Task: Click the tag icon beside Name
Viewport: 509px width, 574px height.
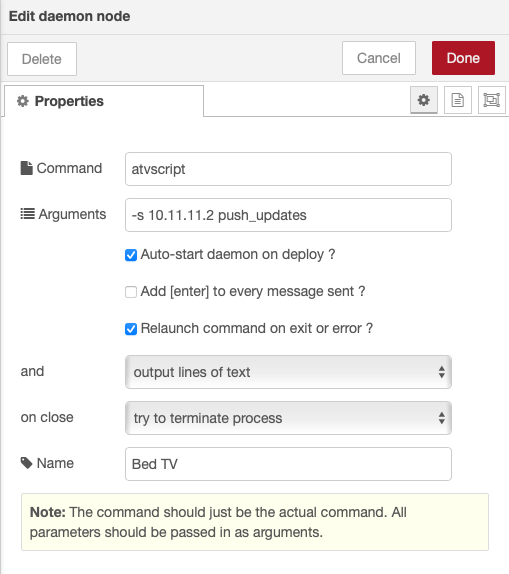Action: pyautogui.click(x=26, y=463)
